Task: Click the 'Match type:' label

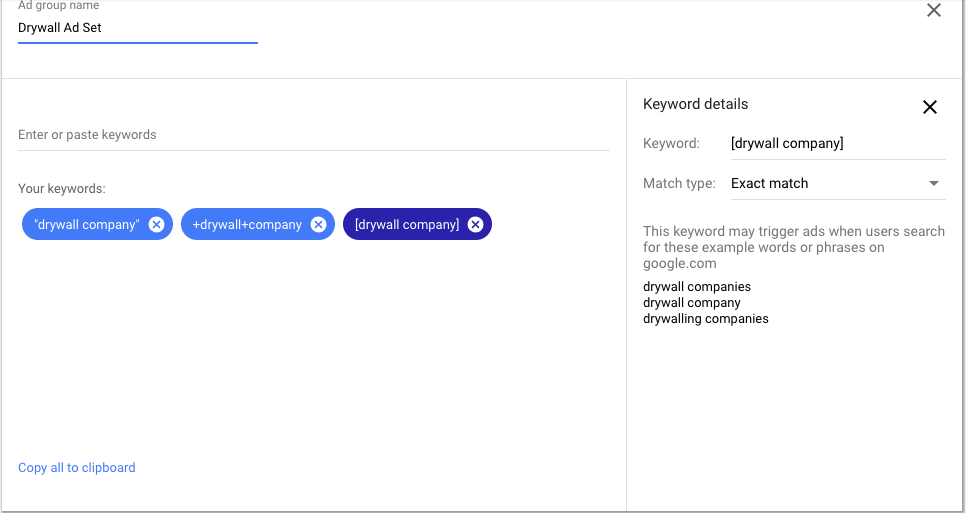Action: (680, 184)
